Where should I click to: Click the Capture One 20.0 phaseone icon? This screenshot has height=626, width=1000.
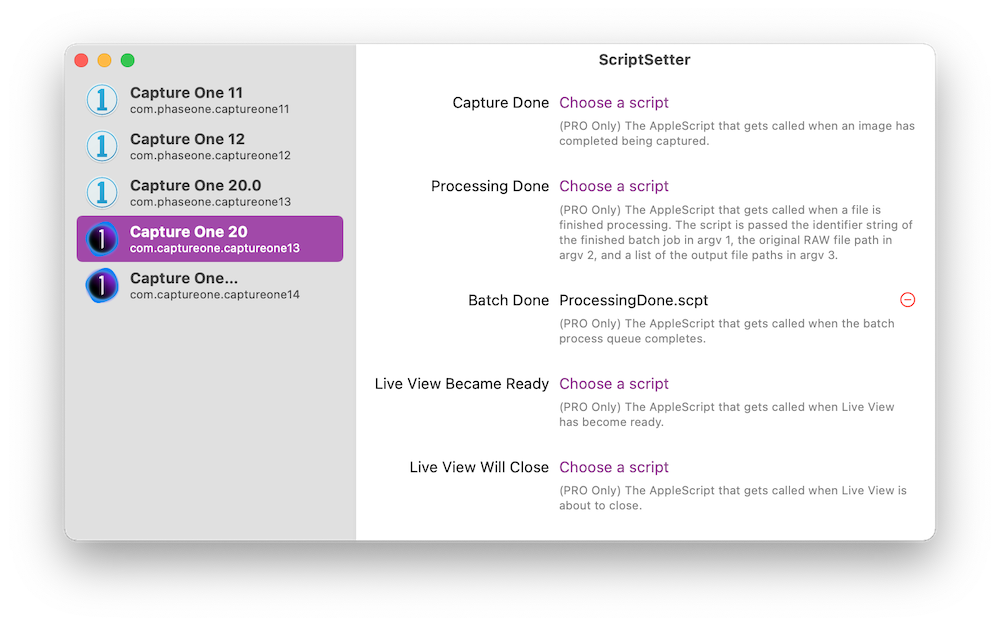[x=102, y=192]
